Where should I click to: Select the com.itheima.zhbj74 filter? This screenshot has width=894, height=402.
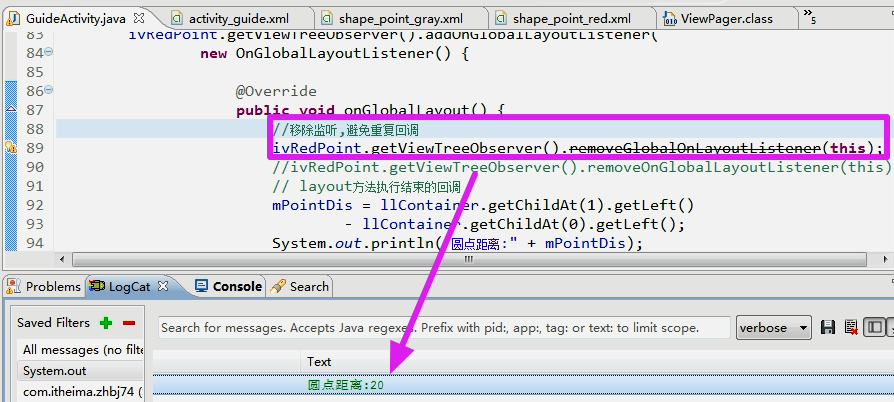tap(83, 392)
